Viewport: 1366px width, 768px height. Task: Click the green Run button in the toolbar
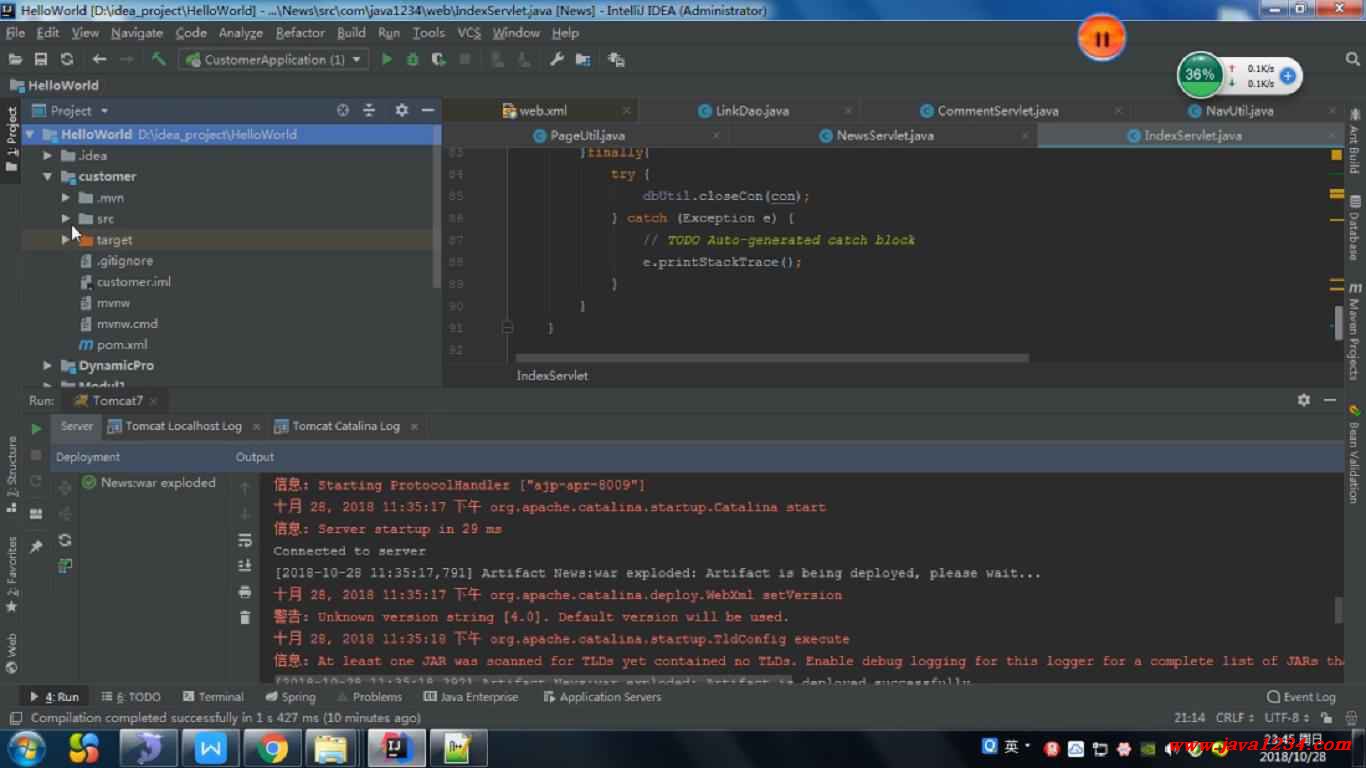387,60
